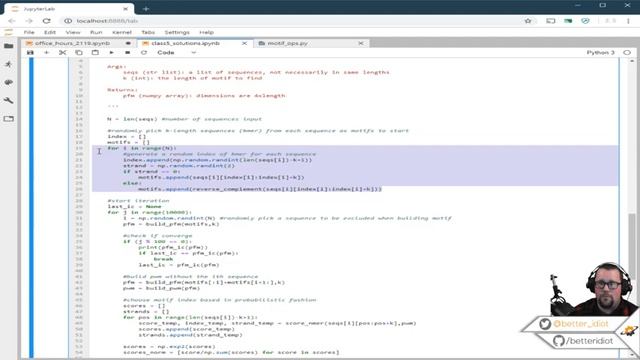The height and width of the screenshot is (360, 640).
Task: Open the cell type Code dropdown
Action: [176, 53]
